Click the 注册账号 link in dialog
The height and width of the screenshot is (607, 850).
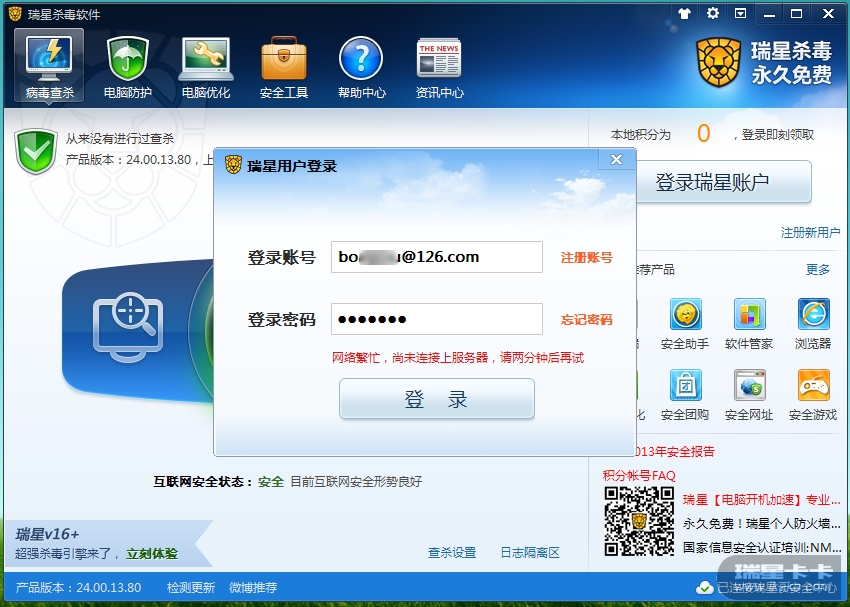click(586, 257)
